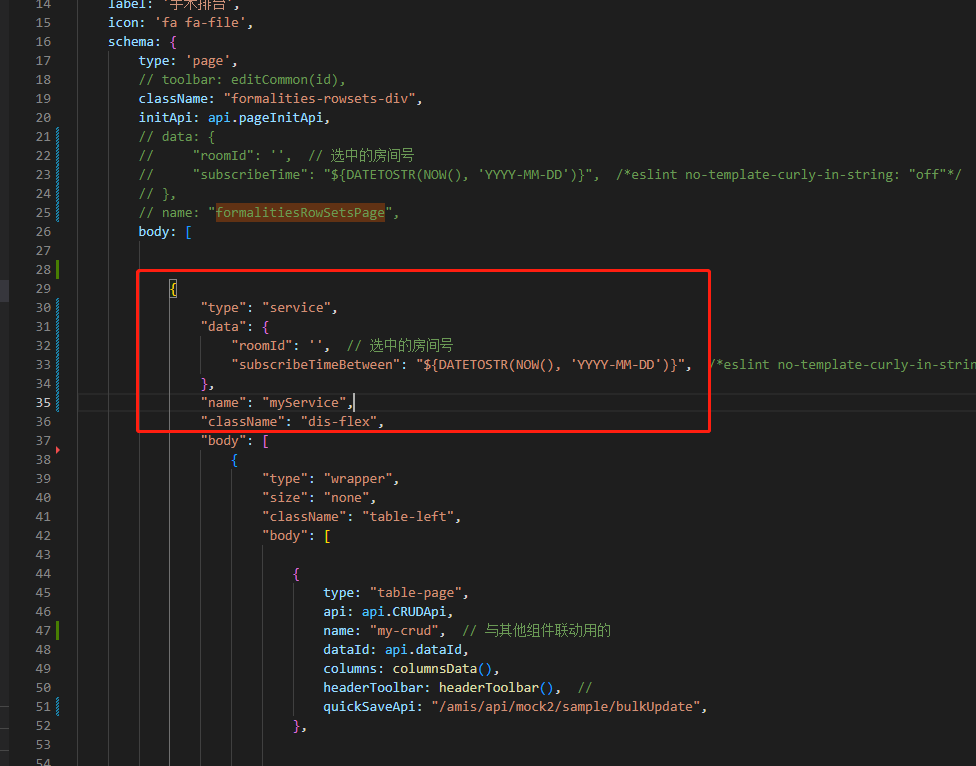The width and height of the screenshot is (976, 766).
Task: Click the "body" key on line 42
Action: click(x=285, y=536)
